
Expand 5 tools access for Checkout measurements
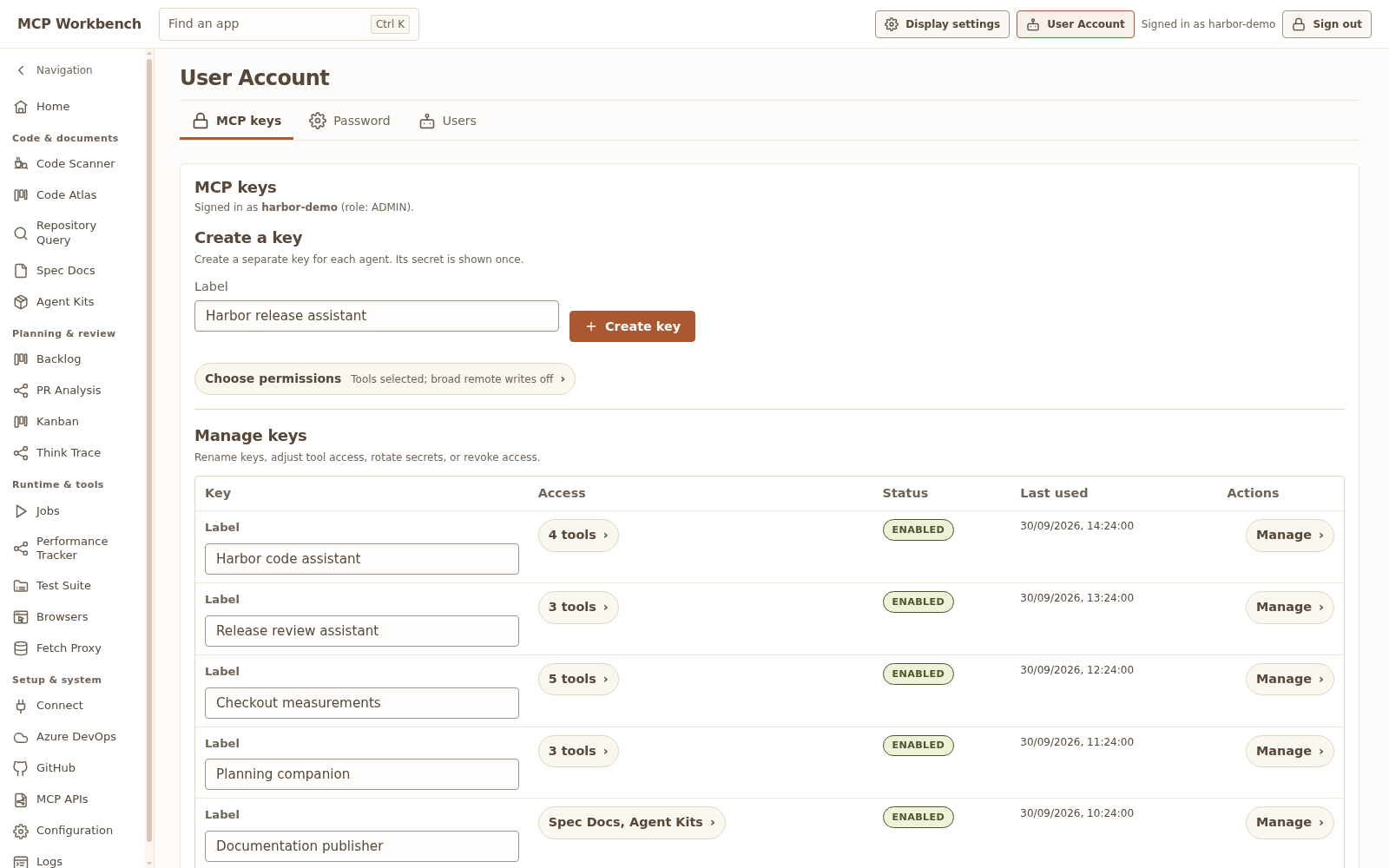coord(578,680)
